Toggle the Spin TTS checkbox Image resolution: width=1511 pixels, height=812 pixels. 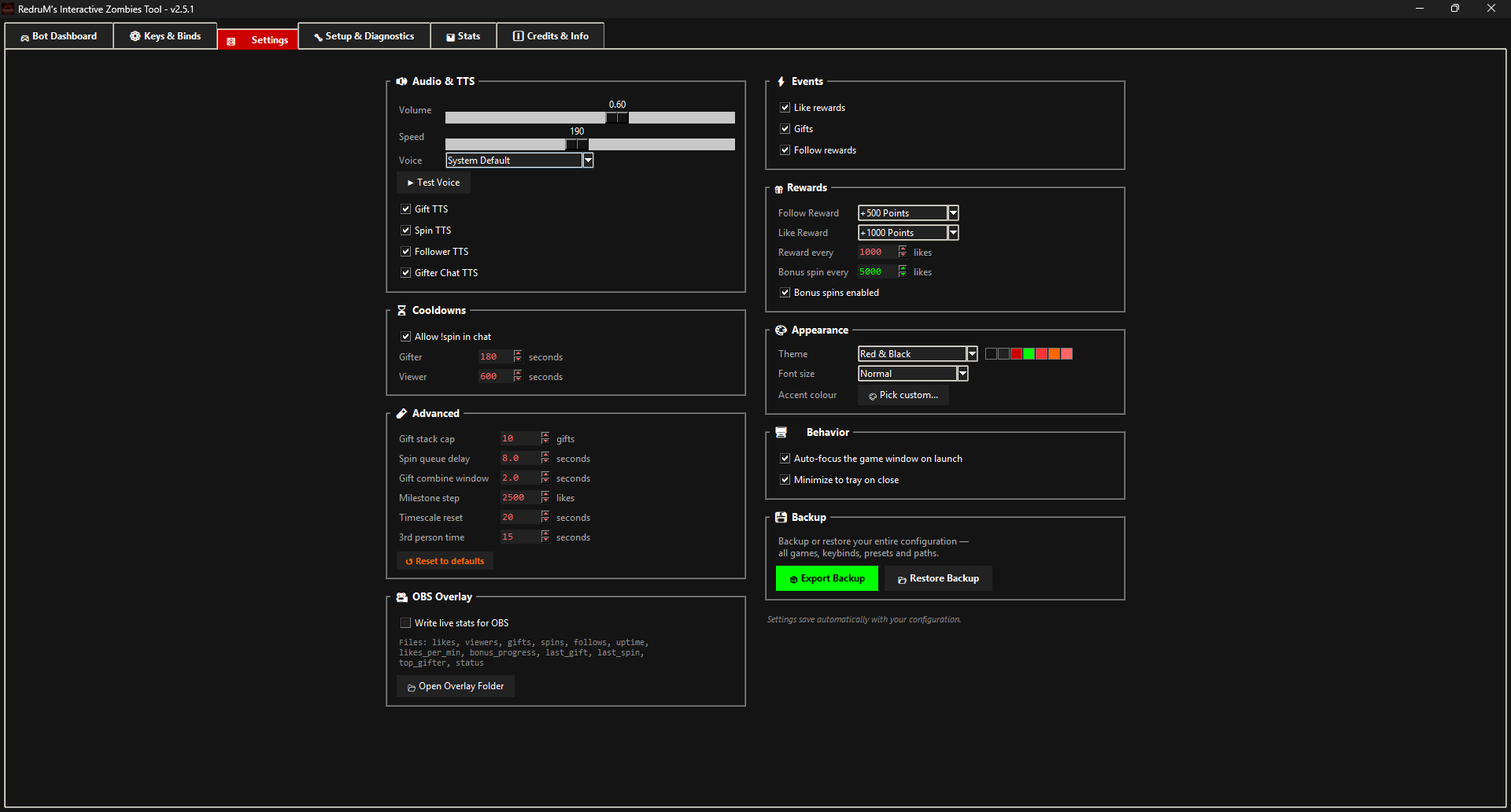pyautogui.click(x=406, y=231)
